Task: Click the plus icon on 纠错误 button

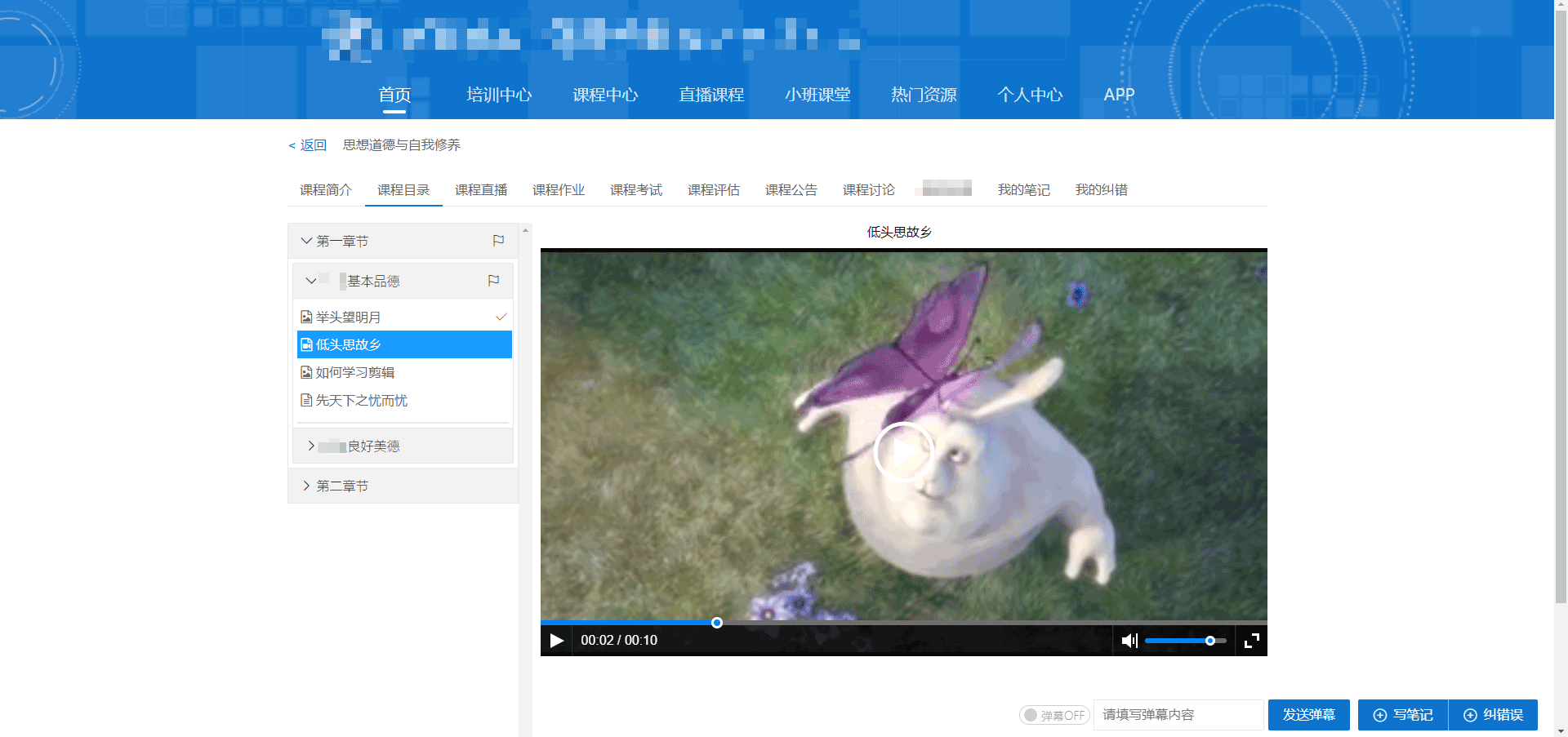Action: [1470, 715]
